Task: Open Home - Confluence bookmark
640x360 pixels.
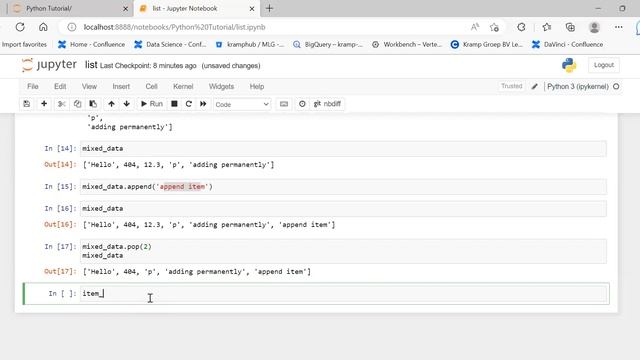Action: (91, 44)
